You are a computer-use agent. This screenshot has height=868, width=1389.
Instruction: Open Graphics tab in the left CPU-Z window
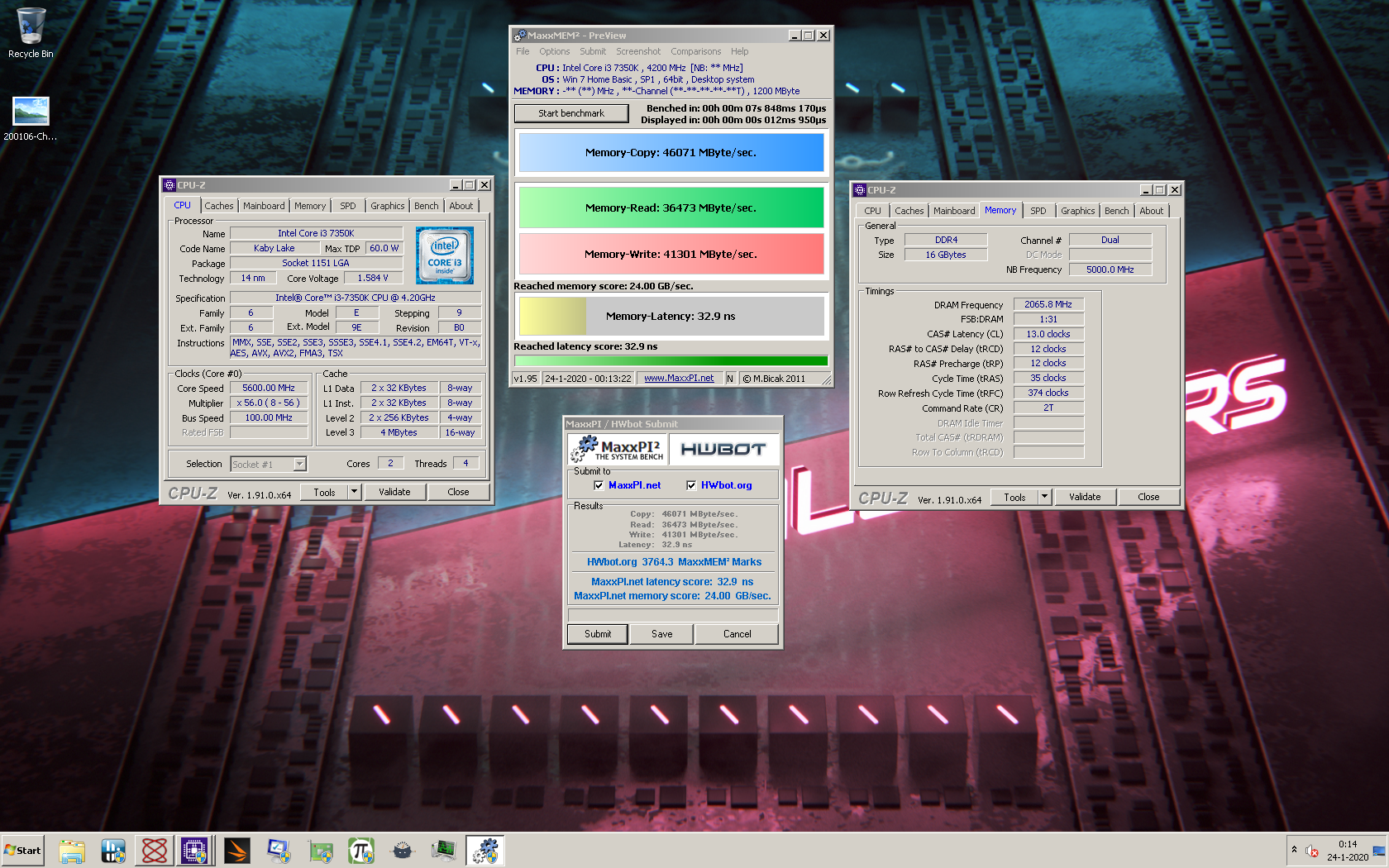click(388, 206)
